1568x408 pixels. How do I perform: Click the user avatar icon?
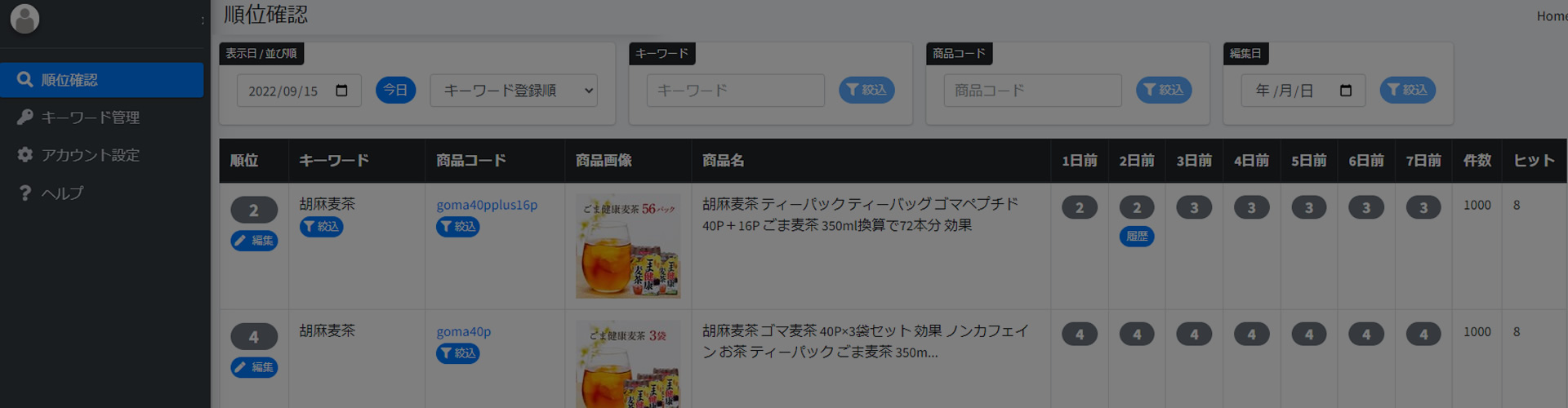tap(24, 19)
